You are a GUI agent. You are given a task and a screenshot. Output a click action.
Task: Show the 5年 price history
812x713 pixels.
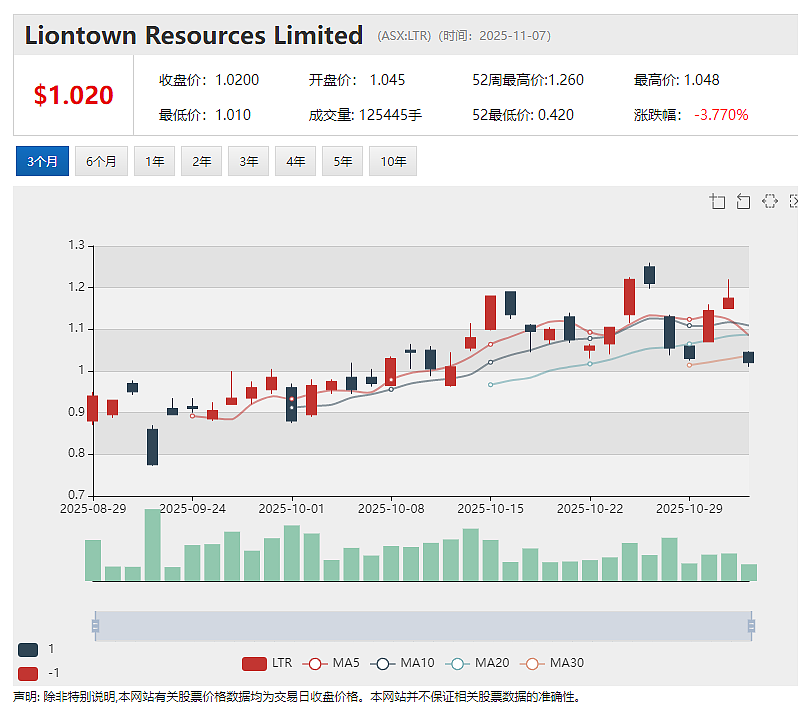coord(342,161)
